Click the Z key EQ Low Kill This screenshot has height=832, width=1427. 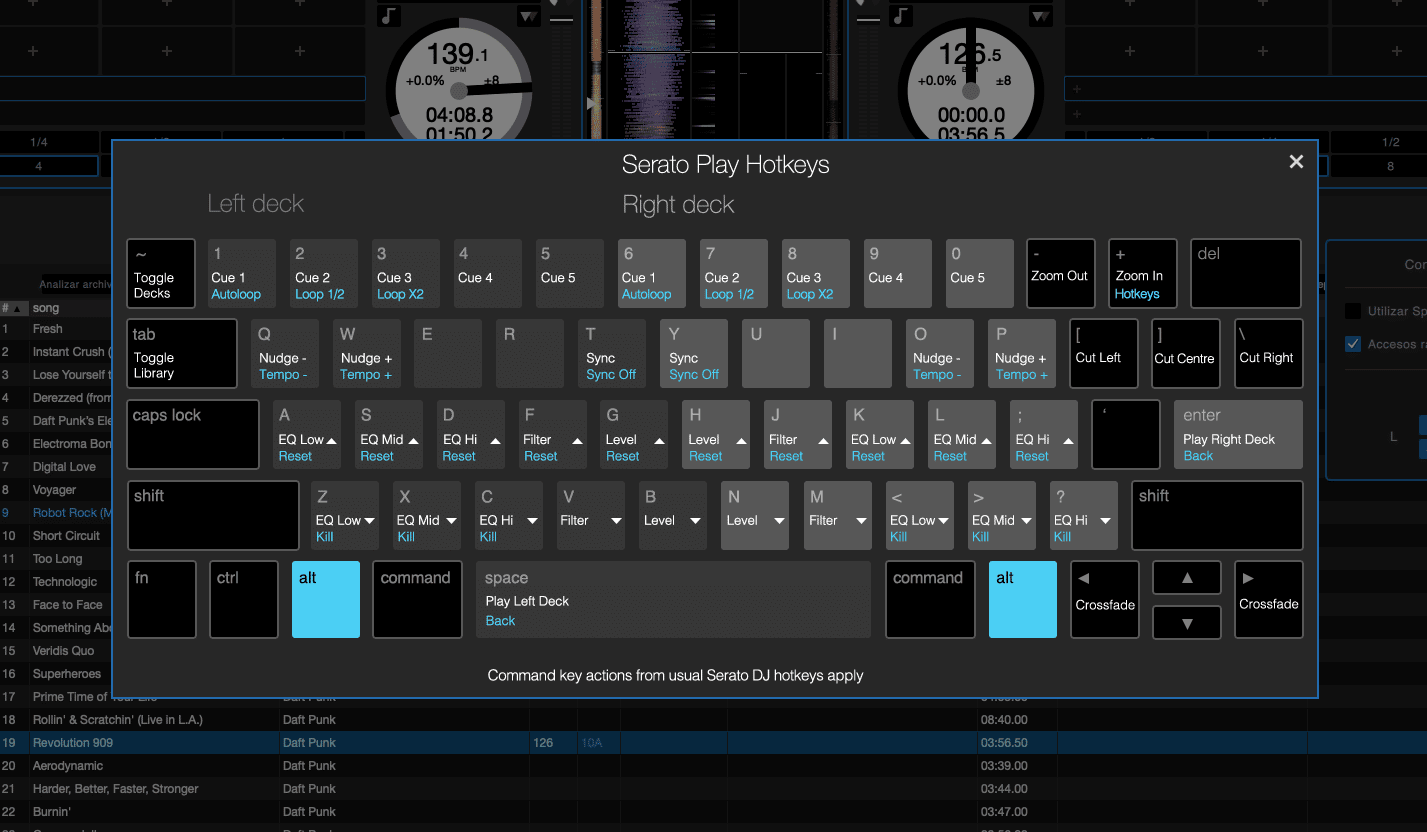pyautogui.click(x=345, y=515)
